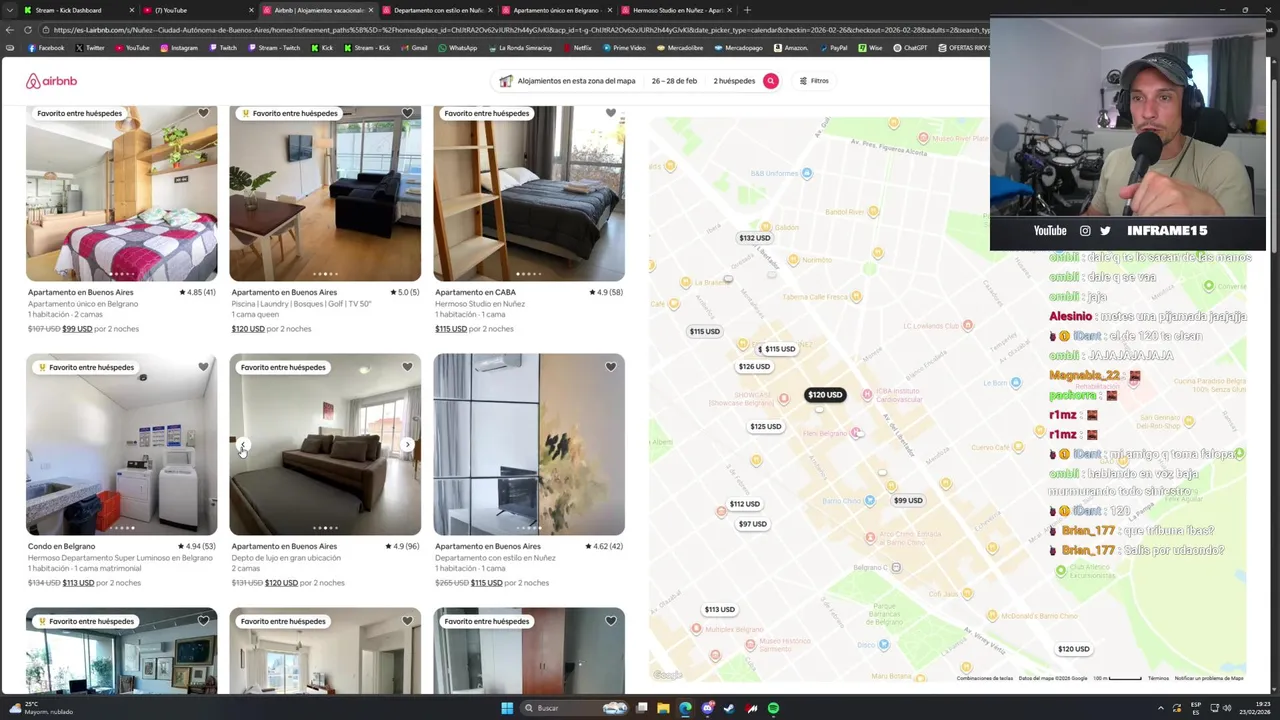
Task: Click the Airbnb logo
Action: (51, 81)
